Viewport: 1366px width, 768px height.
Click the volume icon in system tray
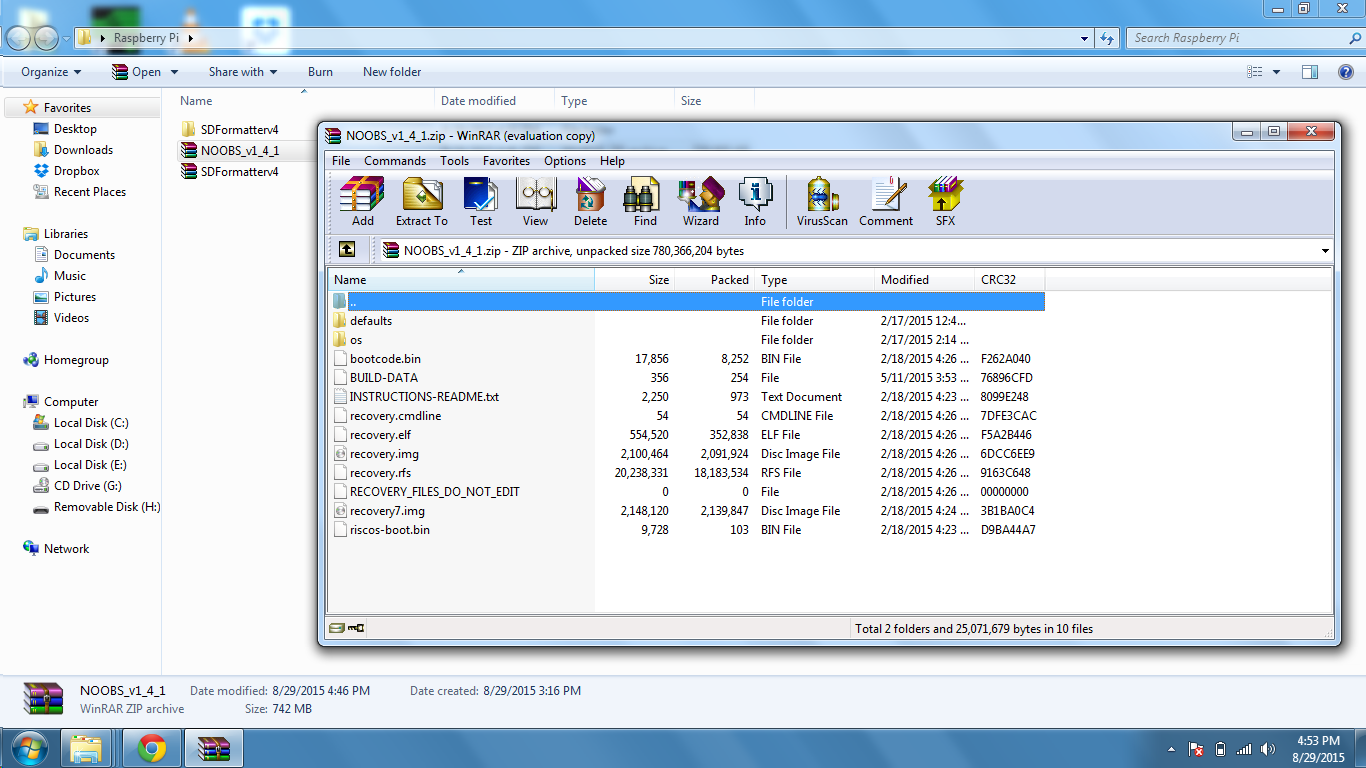click(x=1269, y=748)
